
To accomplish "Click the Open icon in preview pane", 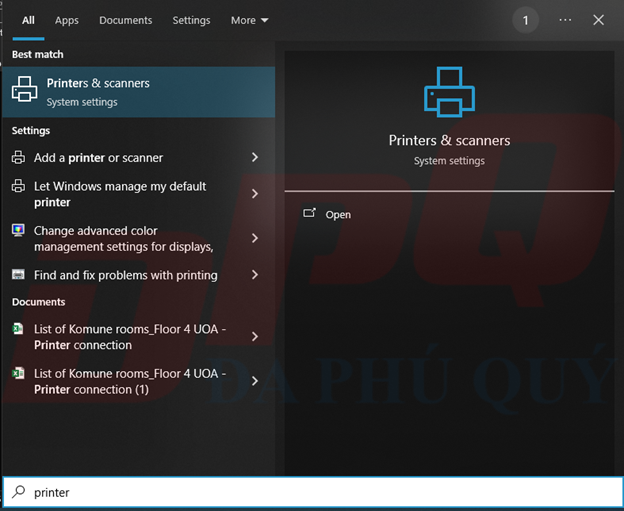I will (x=310, y=213).
